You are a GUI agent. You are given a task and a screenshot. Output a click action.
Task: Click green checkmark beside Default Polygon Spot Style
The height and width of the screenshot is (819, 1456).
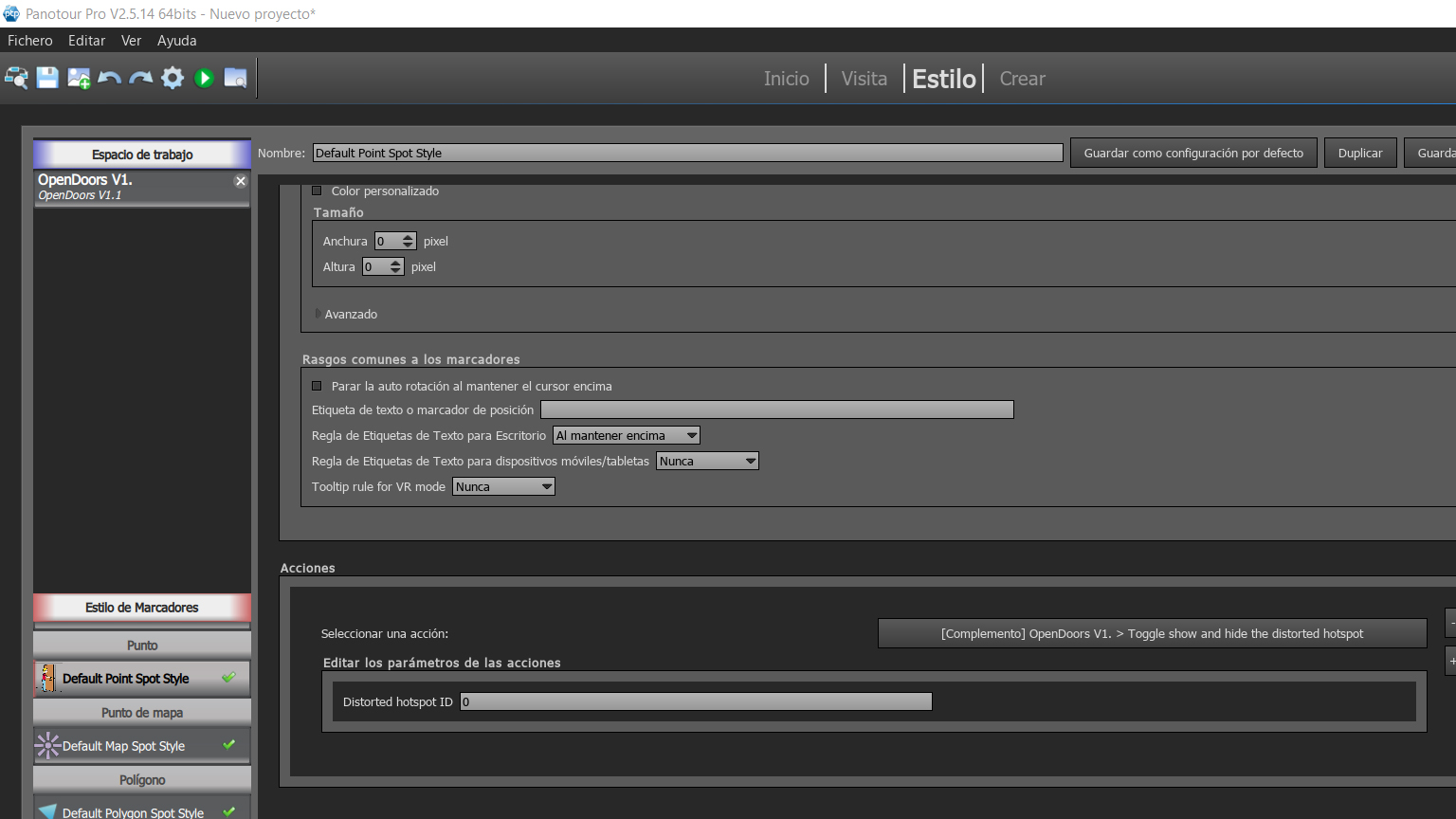pyautogui.click(x=228, y=811)
